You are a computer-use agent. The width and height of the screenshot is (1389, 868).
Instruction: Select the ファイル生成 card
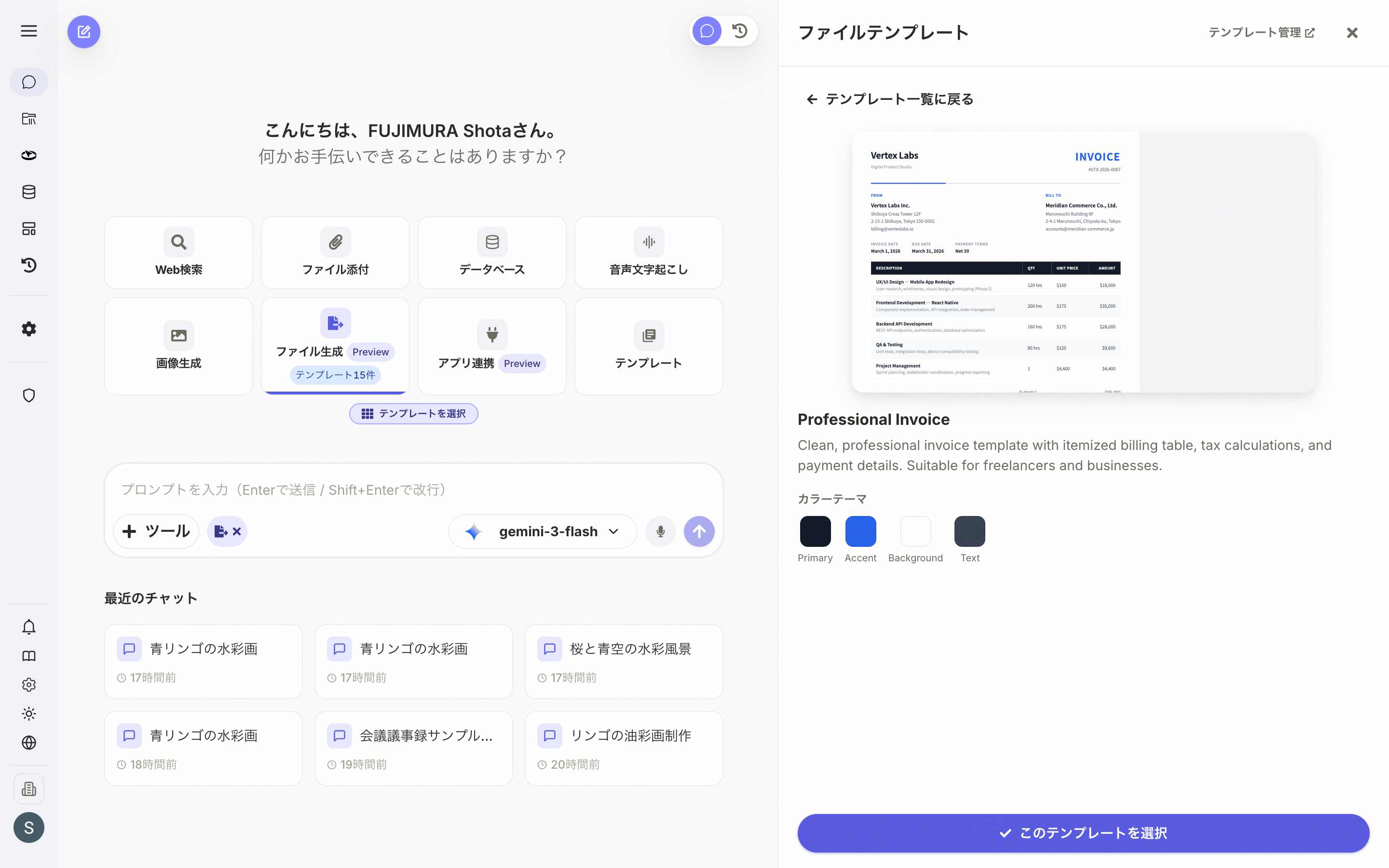[335, 346]
